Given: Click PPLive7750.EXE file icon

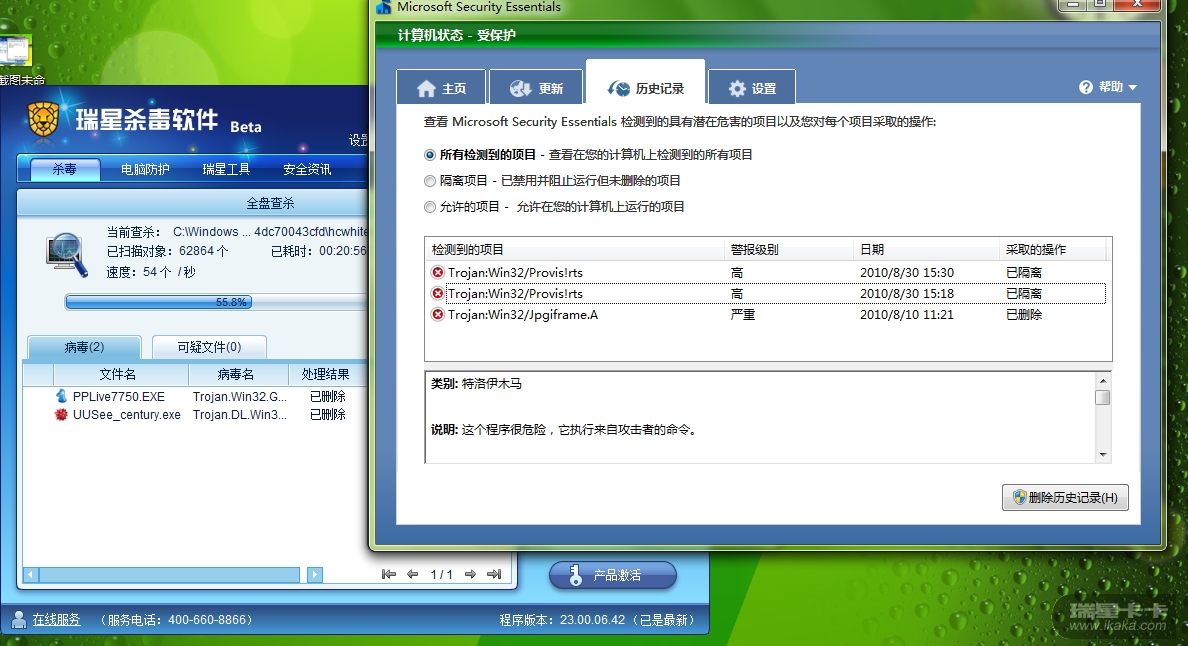Looking at the screenshot, I should tap(61, 396).
